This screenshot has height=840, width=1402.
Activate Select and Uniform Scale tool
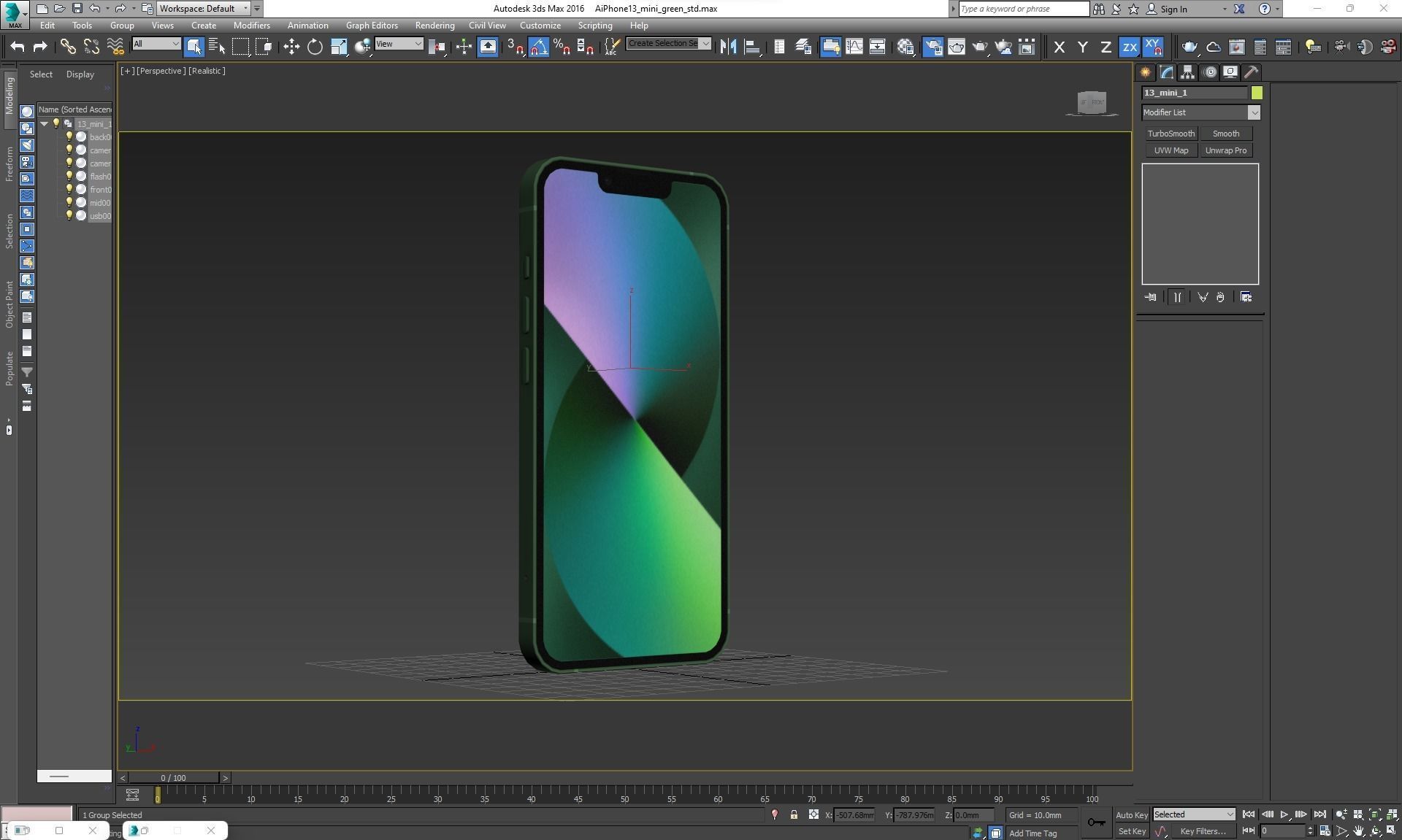(339, 47)
